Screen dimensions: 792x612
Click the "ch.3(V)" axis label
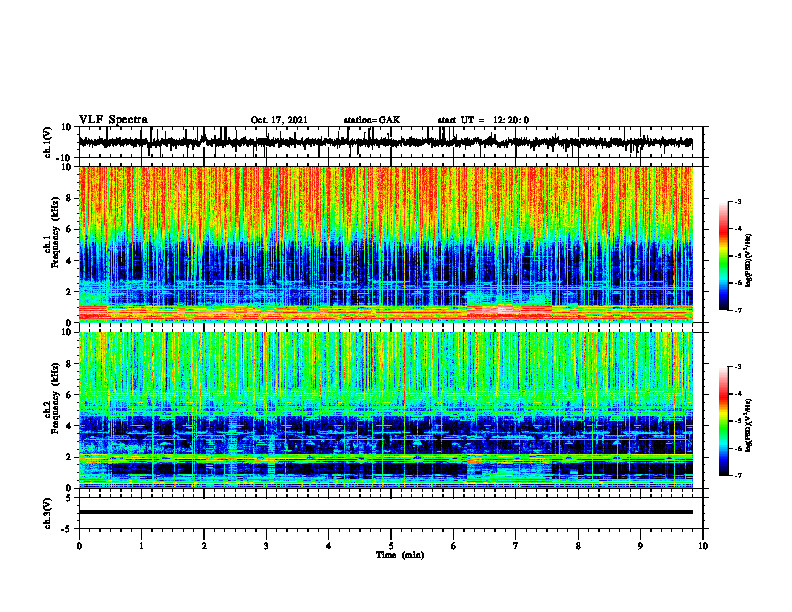(x=47, y=513)
